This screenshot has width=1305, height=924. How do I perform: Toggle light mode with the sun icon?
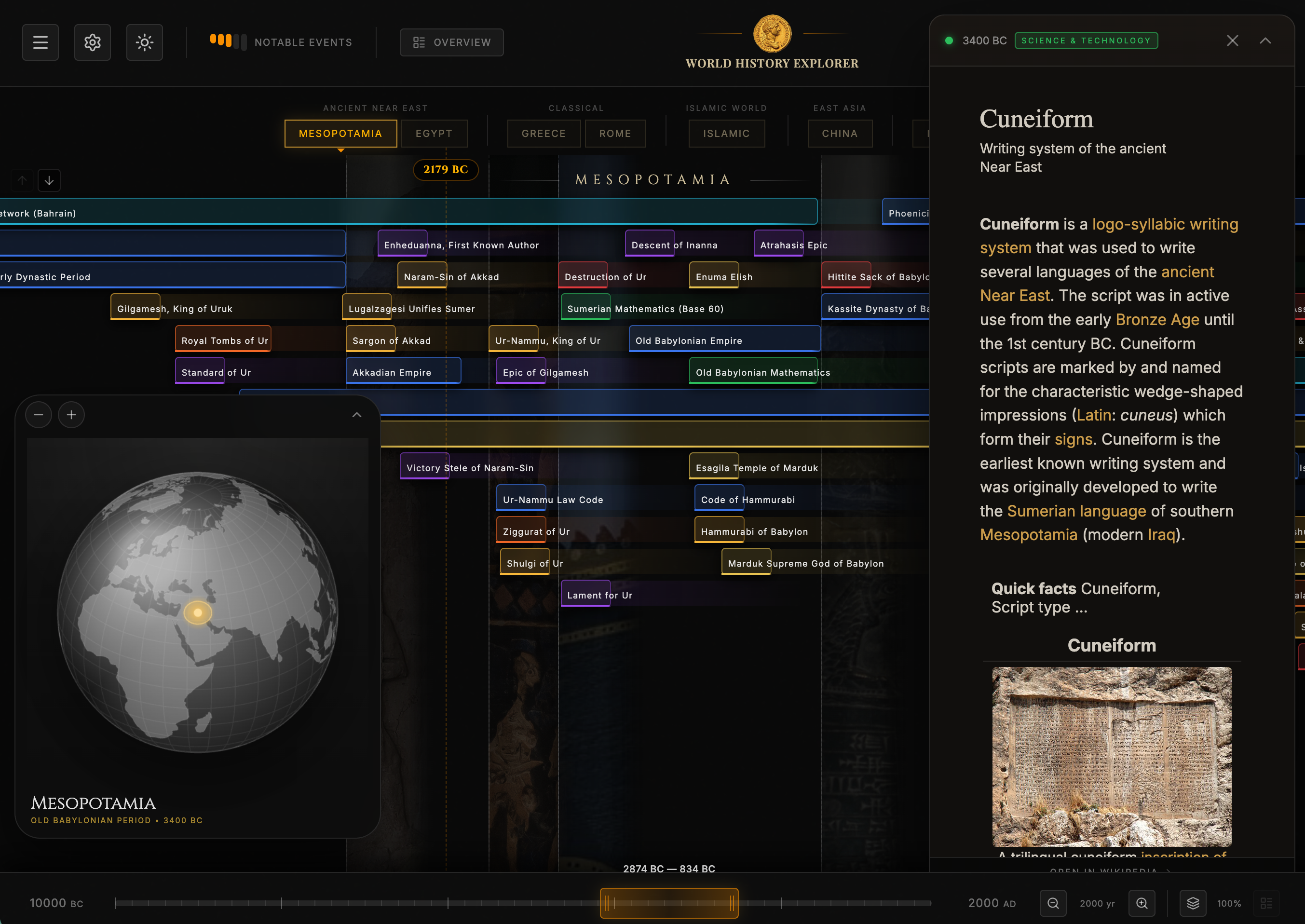(145, 42)
